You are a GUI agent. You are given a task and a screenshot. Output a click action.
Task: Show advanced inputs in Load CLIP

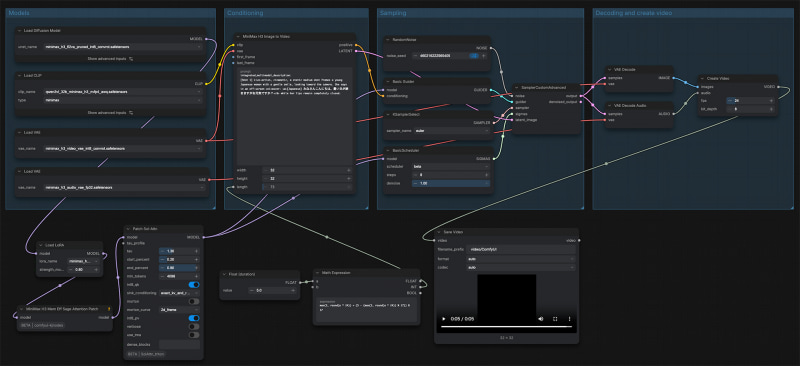(x=110, y=112)
